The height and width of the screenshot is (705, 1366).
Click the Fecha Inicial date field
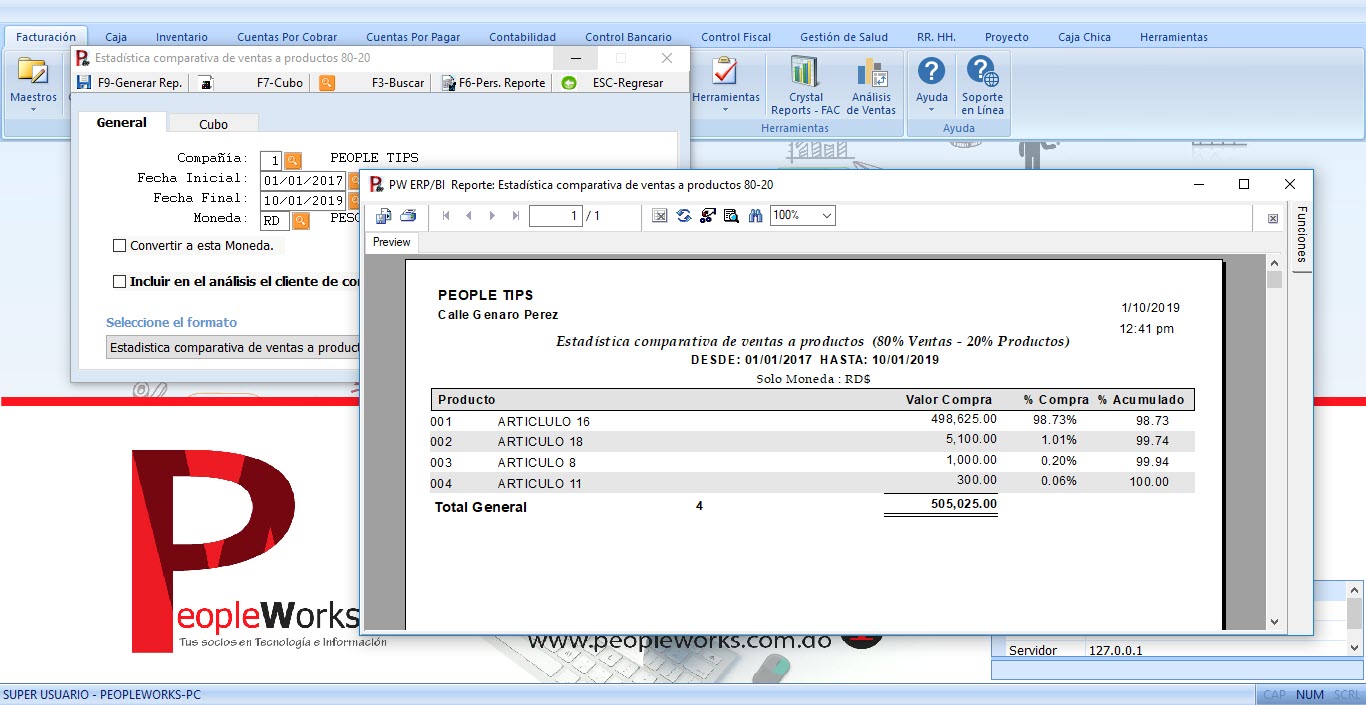(303, 181)
